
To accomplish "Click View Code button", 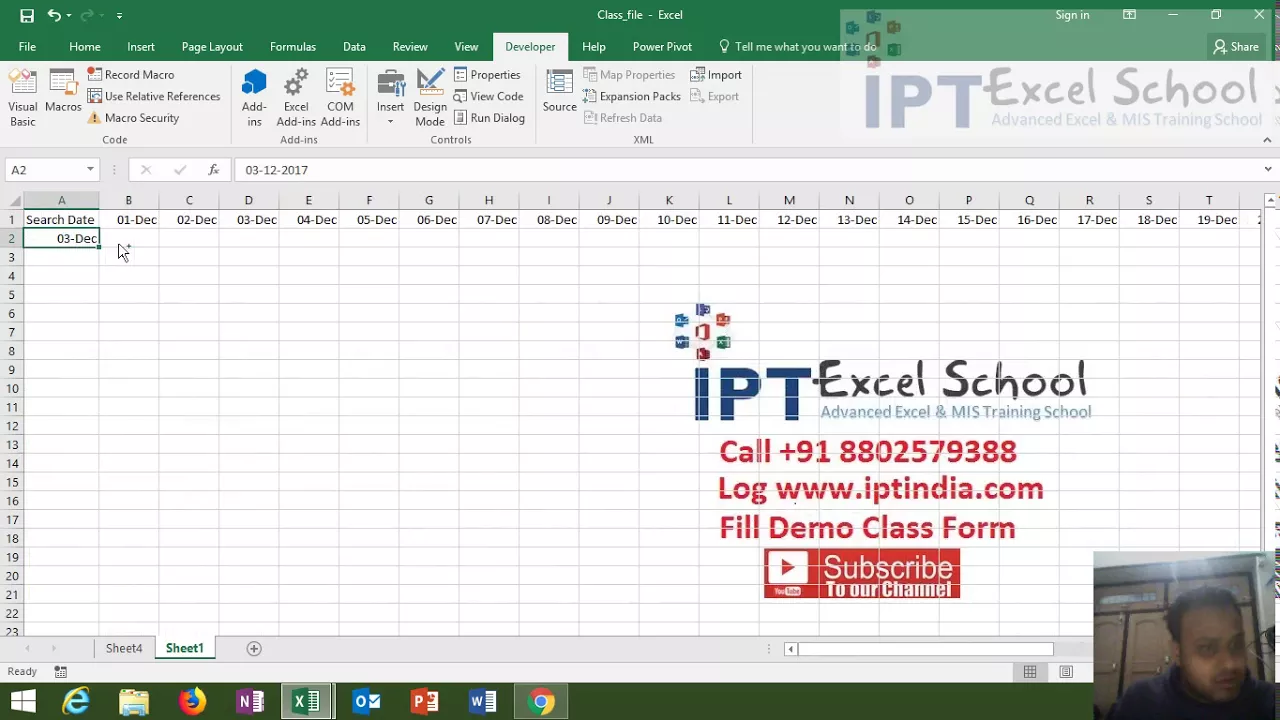I will coord(488,96).
